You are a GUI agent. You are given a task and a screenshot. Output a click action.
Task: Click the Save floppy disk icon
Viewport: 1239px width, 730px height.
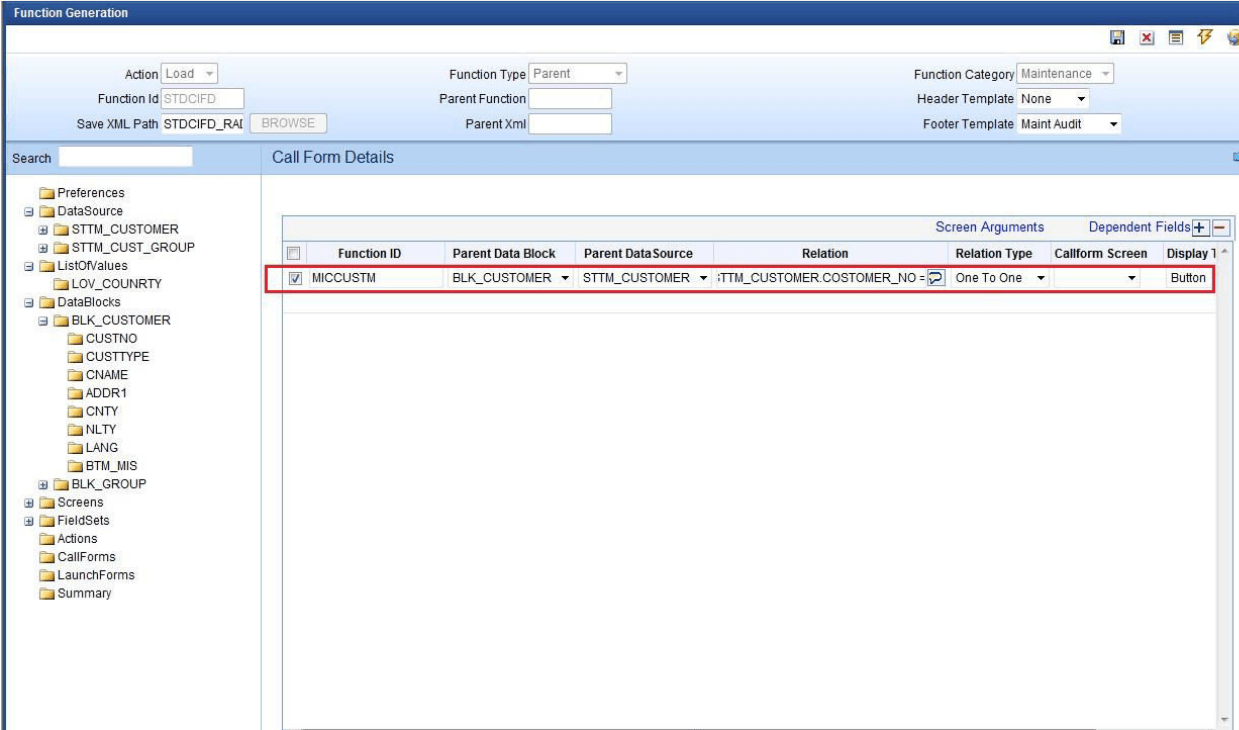coord(1118,37)
